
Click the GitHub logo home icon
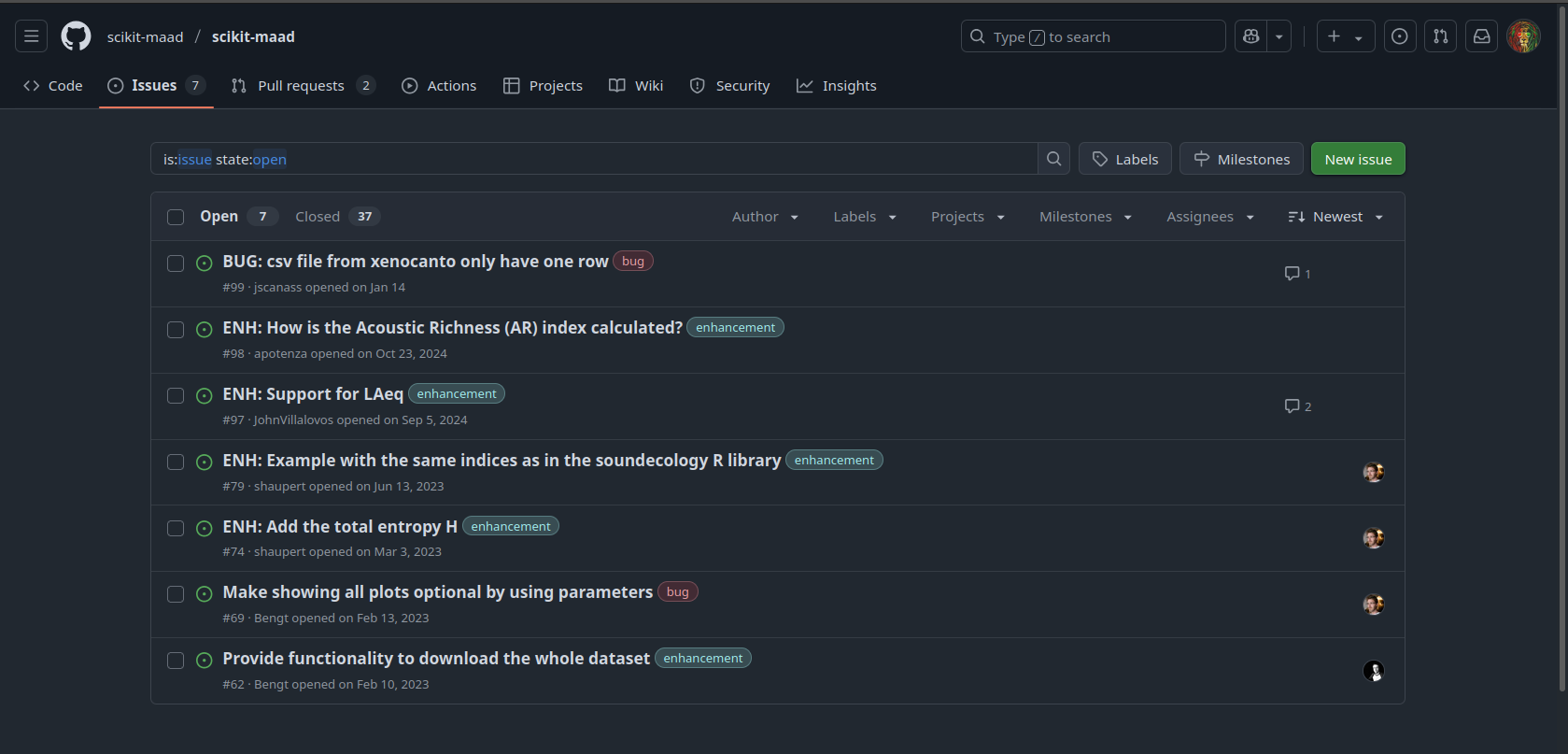click(76, 36)
